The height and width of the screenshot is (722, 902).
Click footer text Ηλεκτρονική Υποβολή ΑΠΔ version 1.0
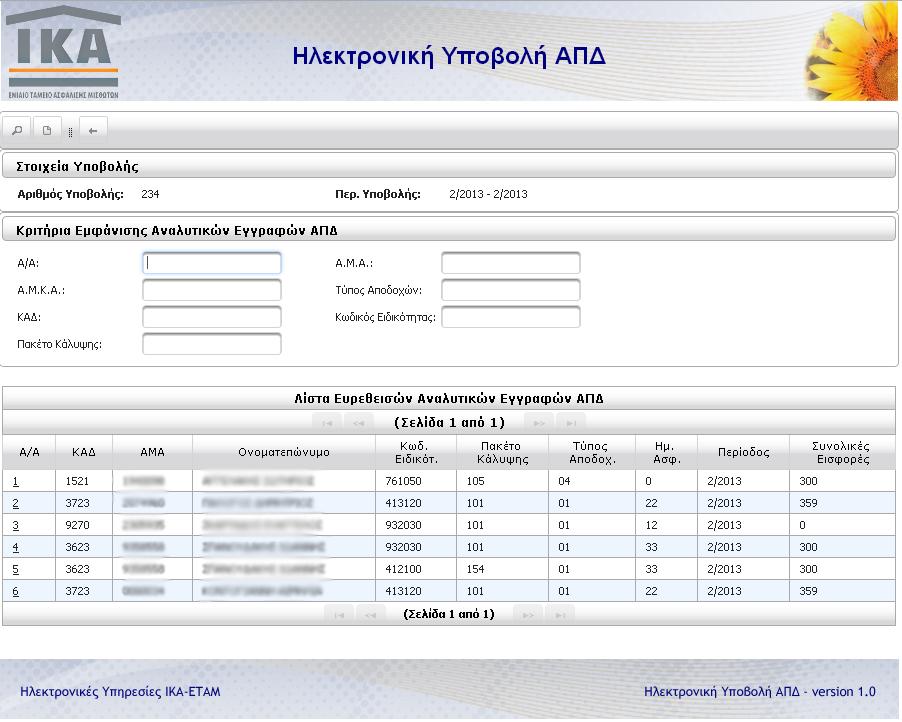click(x=759, y=692)
